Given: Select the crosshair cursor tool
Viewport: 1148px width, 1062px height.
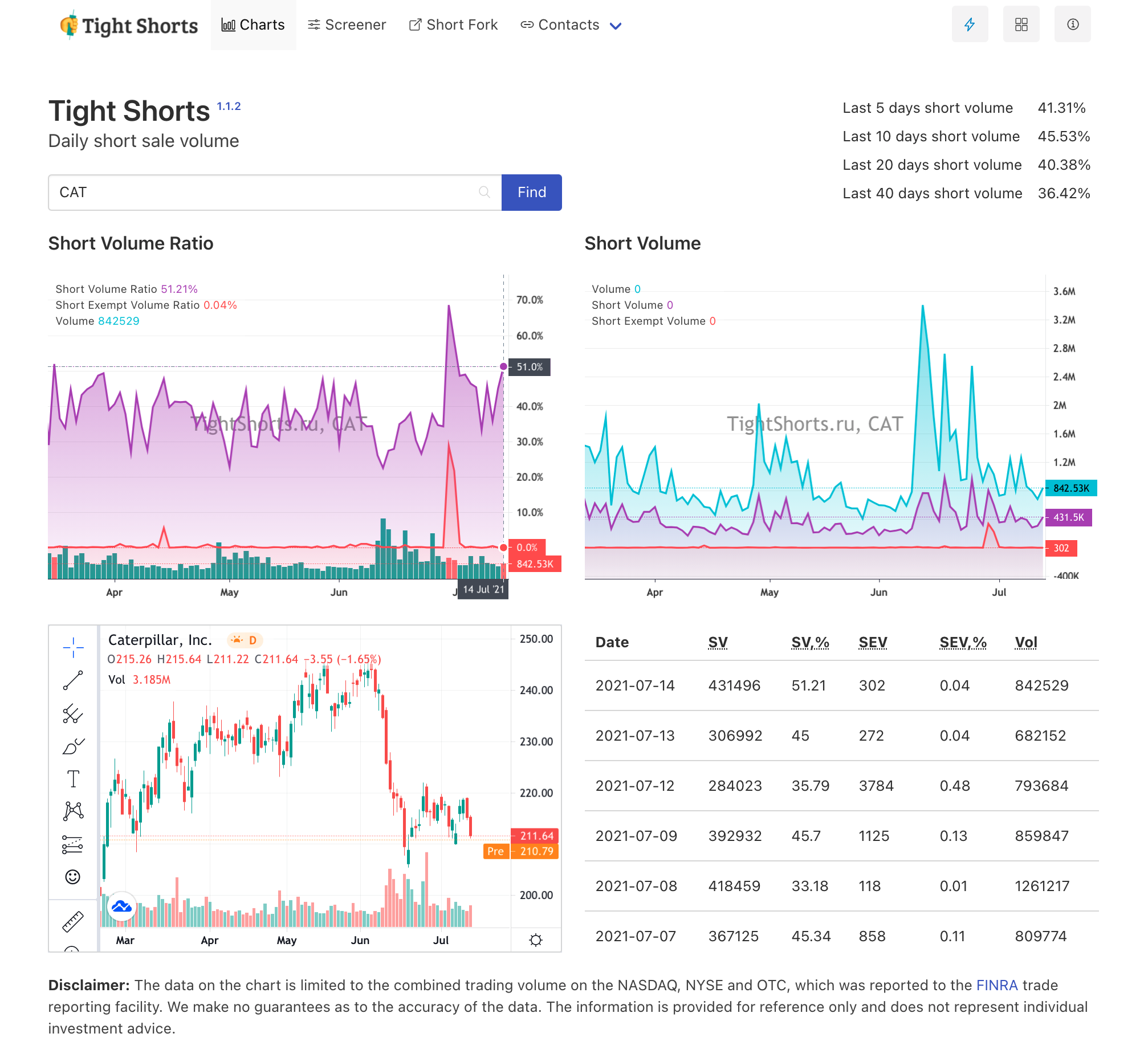Looking at the screenshot, I should tap(73, 648).
